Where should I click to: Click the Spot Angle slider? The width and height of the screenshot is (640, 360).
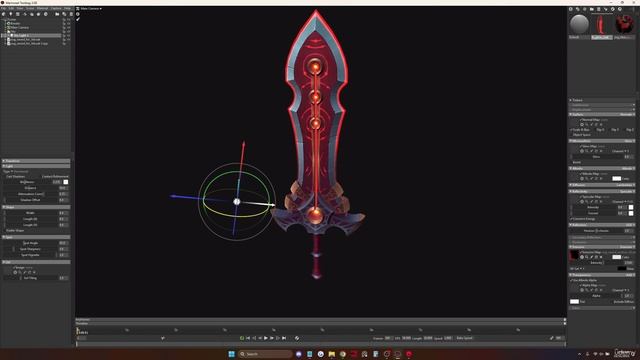(x=31, y=243)
